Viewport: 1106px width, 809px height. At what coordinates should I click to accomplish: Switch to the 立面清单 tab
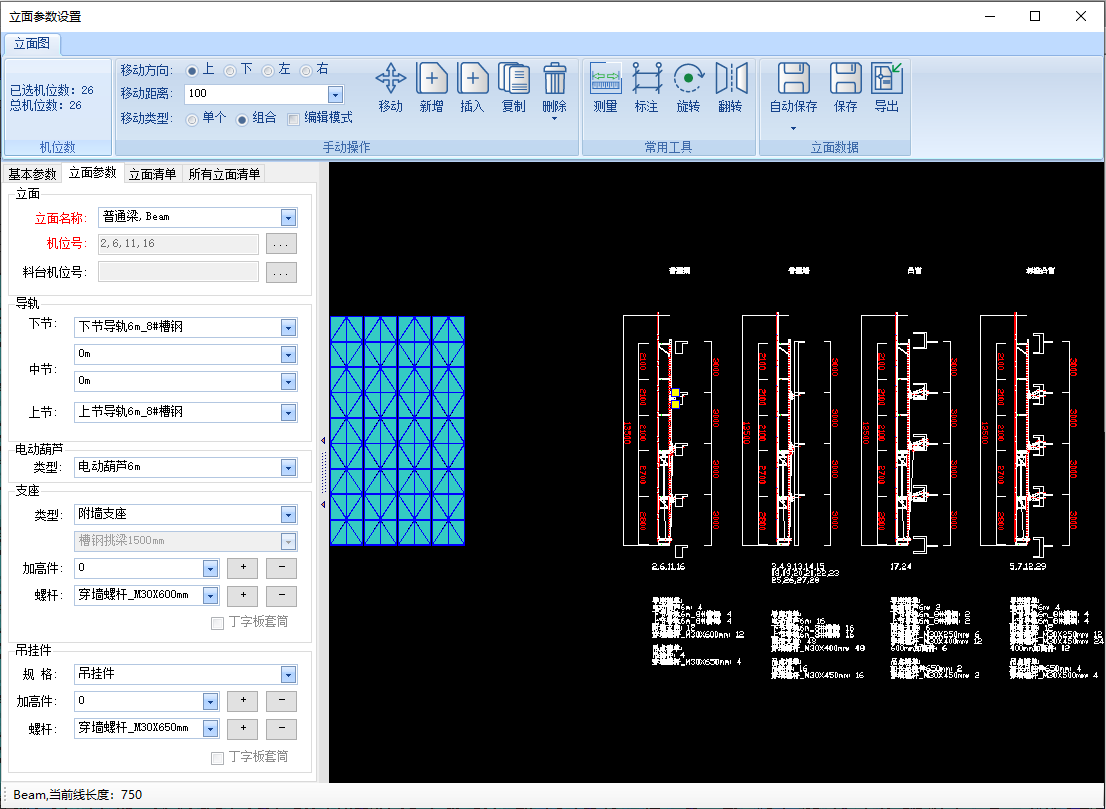coord(152,174)
